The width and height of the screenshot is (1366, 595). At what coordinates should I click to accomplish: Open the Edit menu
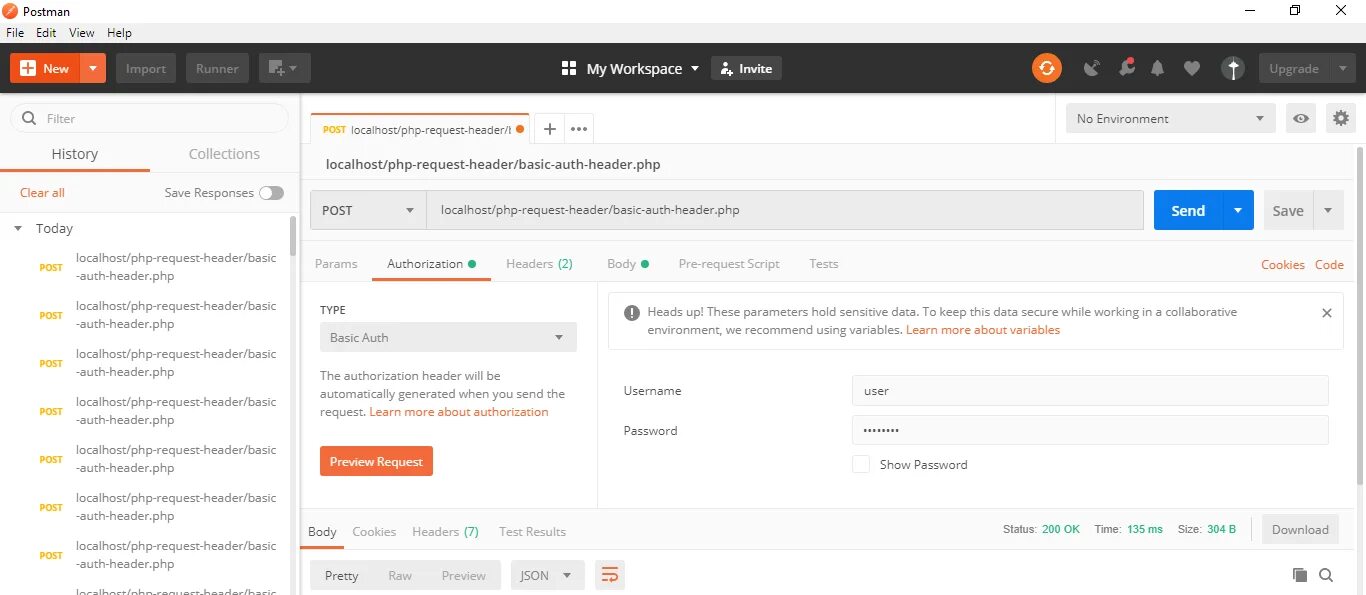click(x=47, y=33)
